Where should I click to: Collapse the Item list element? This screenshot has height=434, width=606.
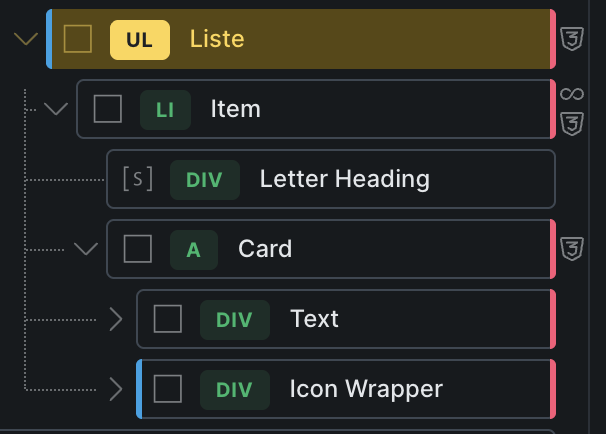point(56,109)
